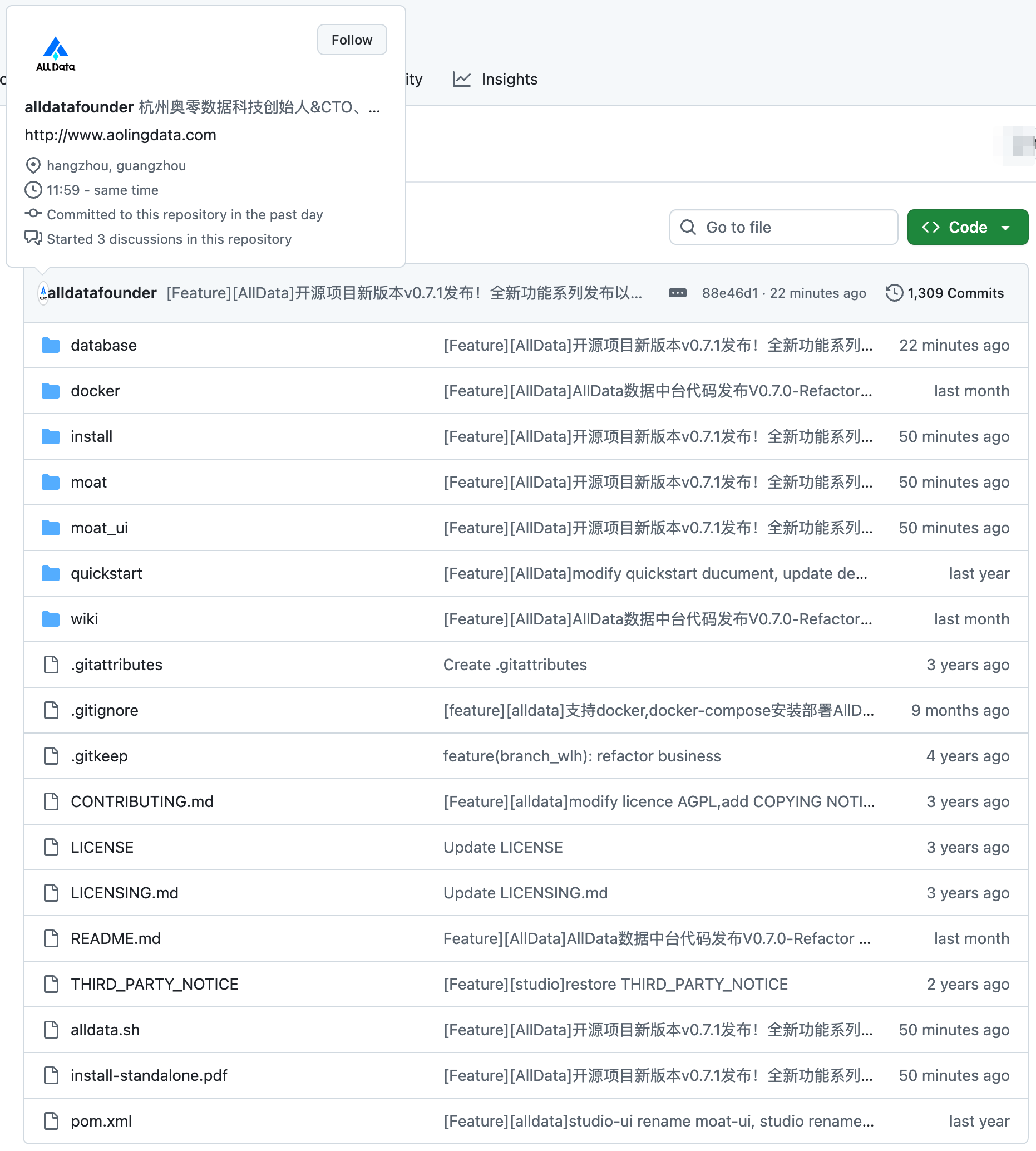Click the quickstart folder icon
Image resolution: width=1036 pixels, height=1151 pixels.
click(51, 573)
